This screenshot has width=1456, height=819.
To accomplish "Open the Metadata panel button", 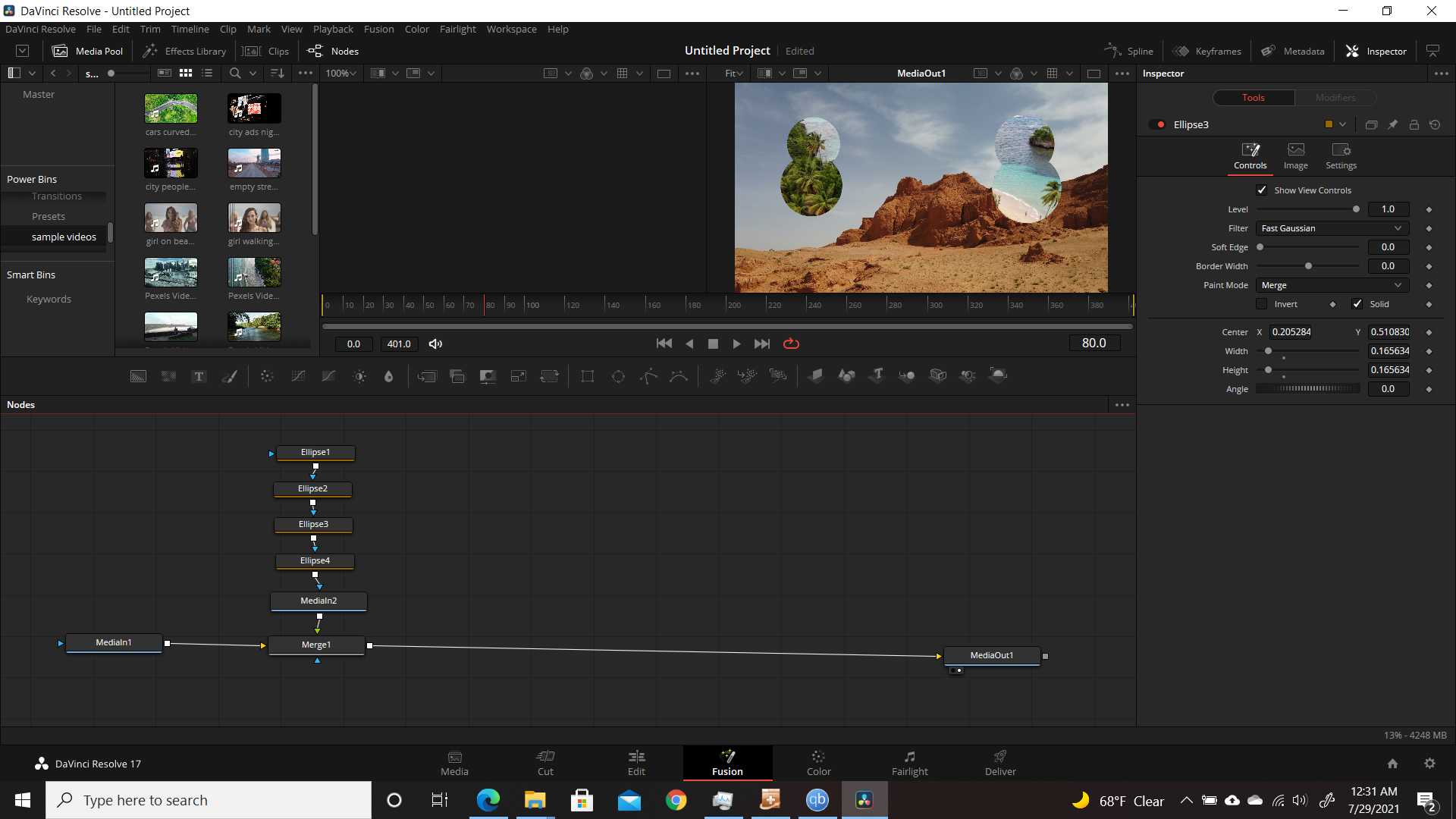I will click(1293, 51).
